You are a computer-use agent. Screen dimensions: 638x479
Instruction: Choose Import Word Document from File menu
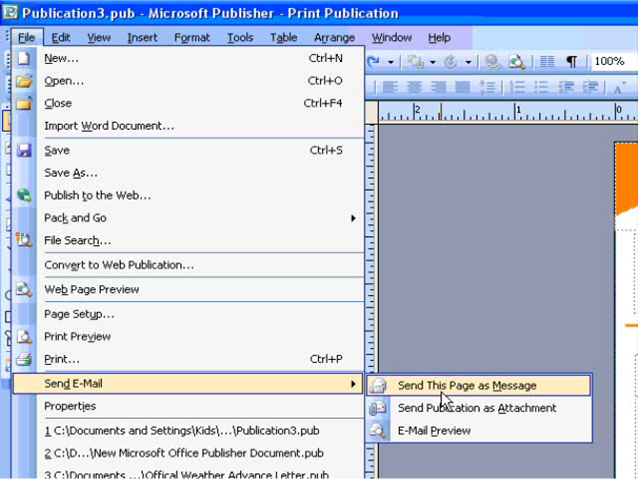point(188,126)
